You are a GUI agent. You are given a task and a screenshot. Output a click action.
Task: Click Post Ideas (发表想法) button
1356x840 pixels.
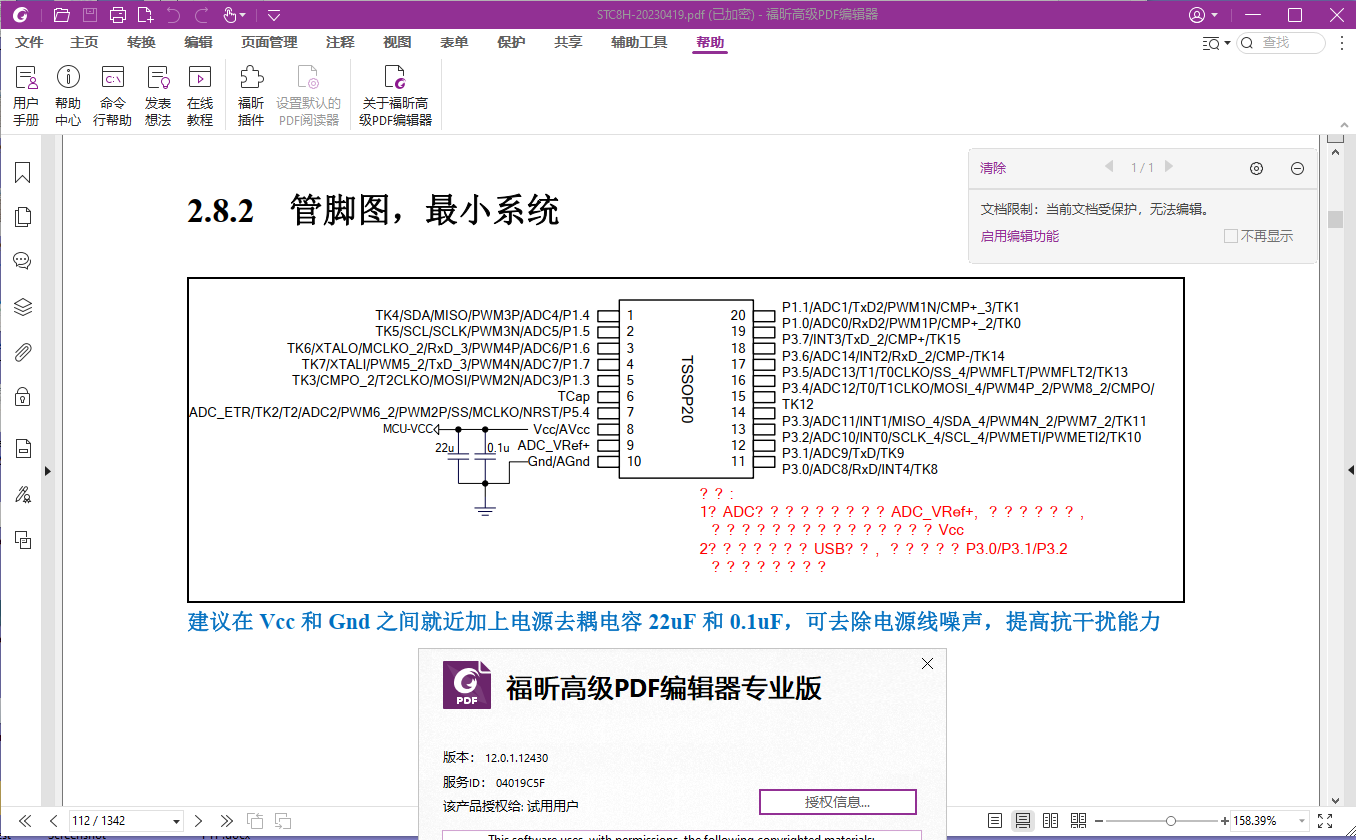[158, 97]
